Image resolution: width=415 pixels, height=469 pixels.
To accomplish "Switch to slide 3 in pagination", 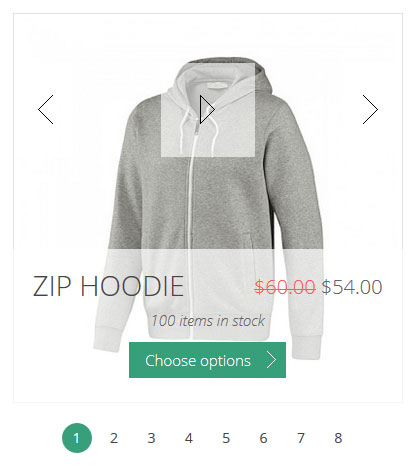I will (151, 438).
